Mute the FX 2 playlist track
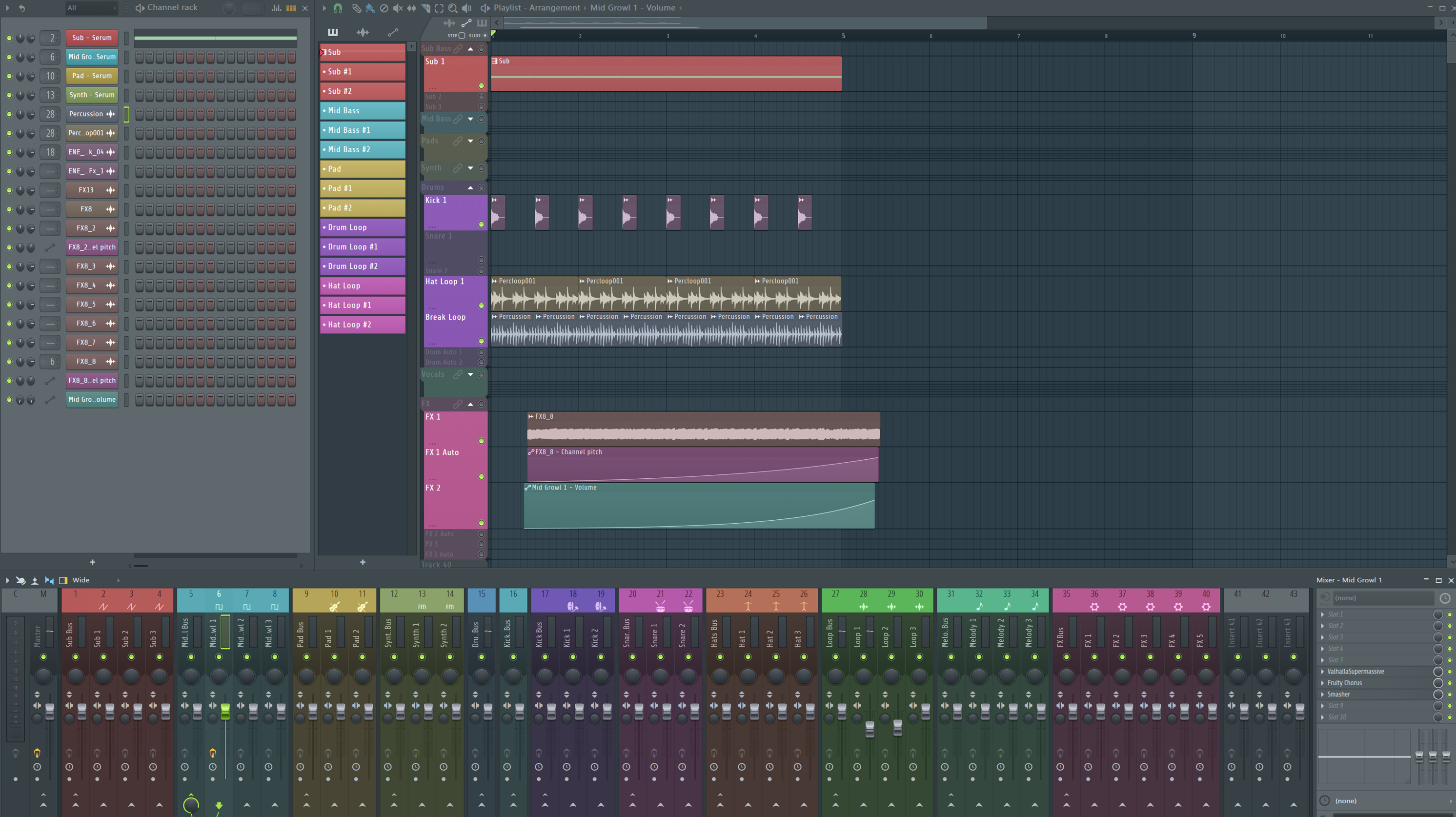Screen dimensions: 1456x817 point(482,523)
